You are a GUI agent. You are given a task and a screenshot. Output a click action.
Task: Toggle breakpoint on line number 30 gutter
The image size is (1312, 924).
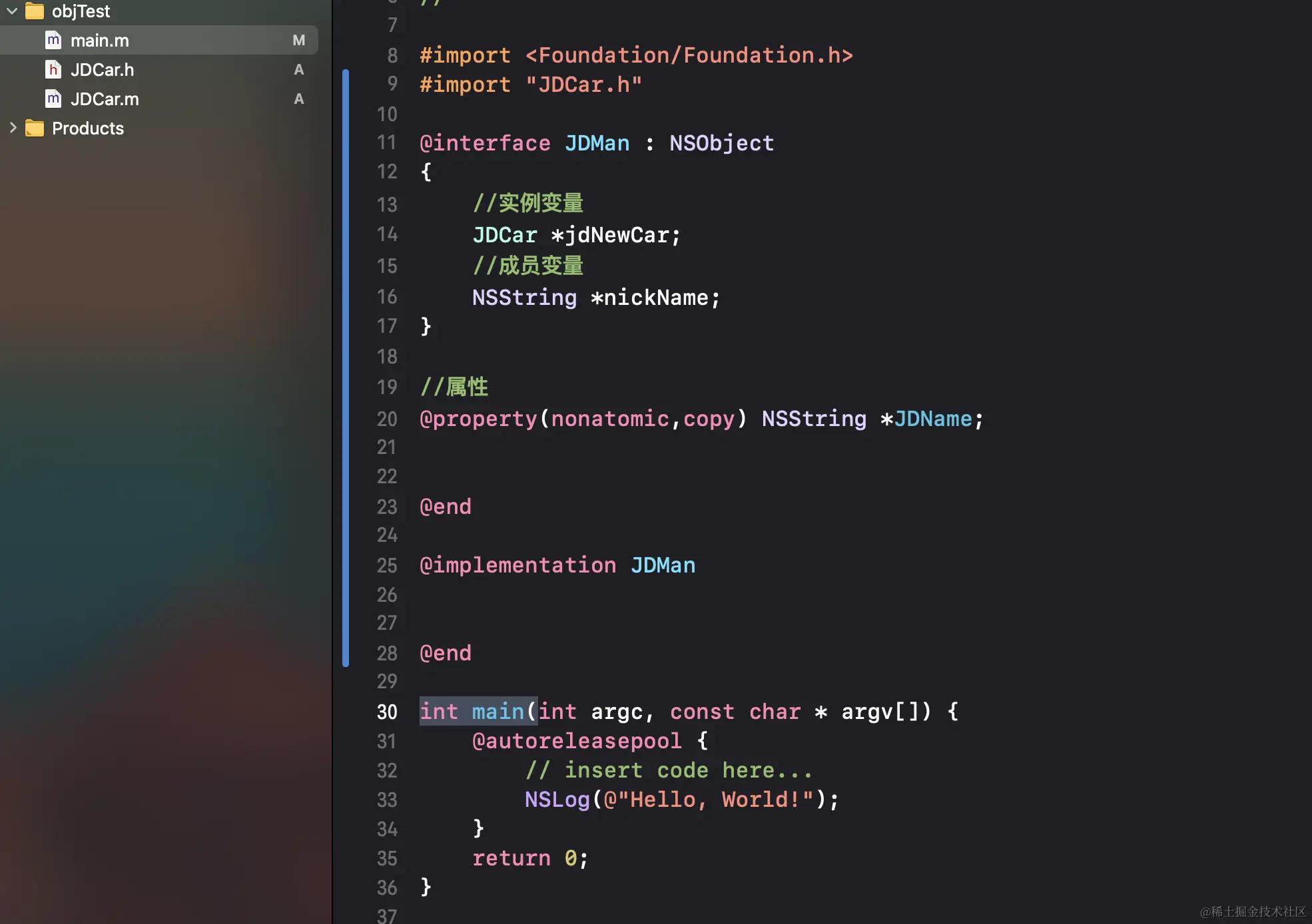387,712
